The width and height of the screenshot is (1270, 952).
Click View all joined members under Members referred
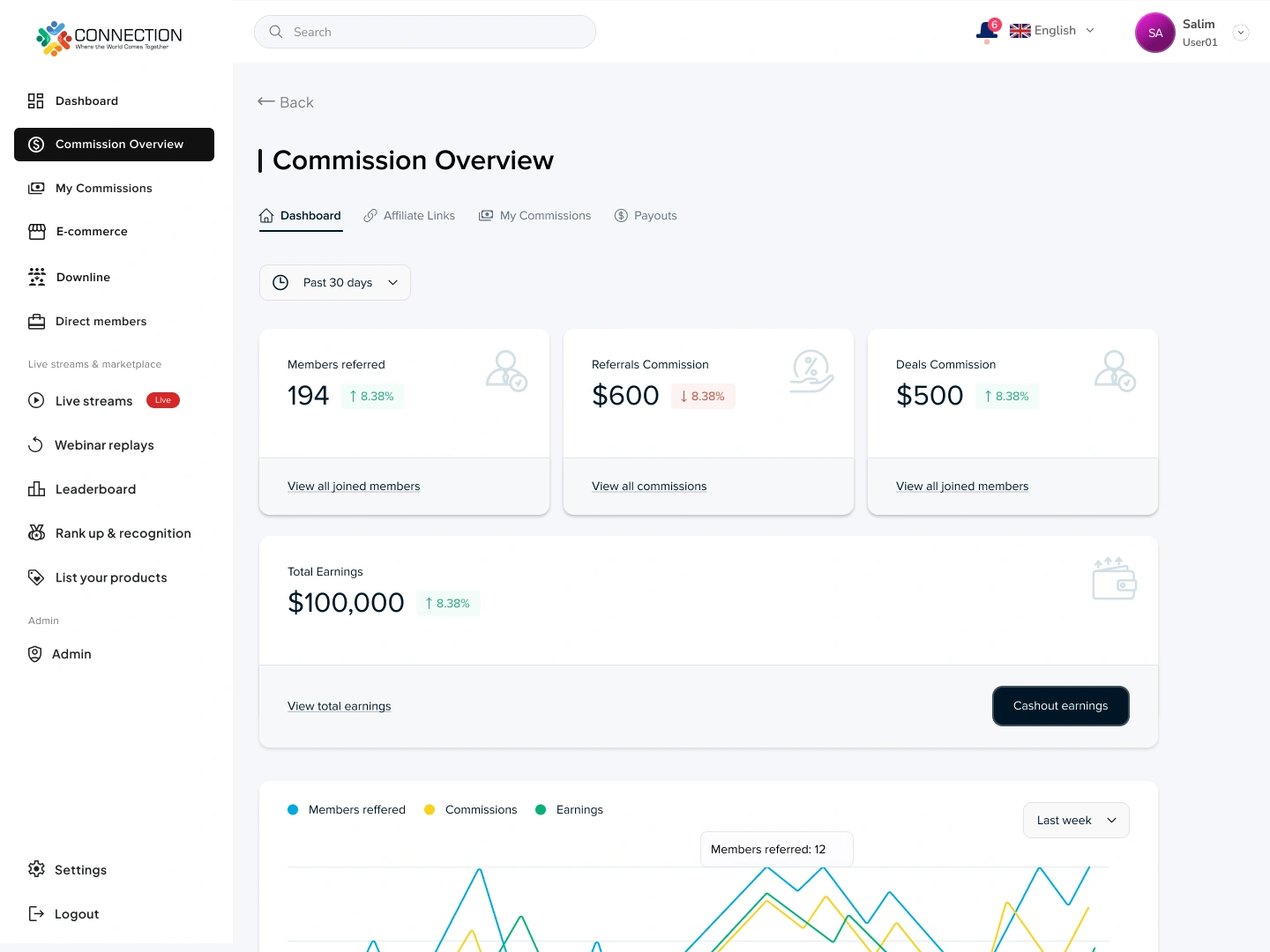pos(354,487)
